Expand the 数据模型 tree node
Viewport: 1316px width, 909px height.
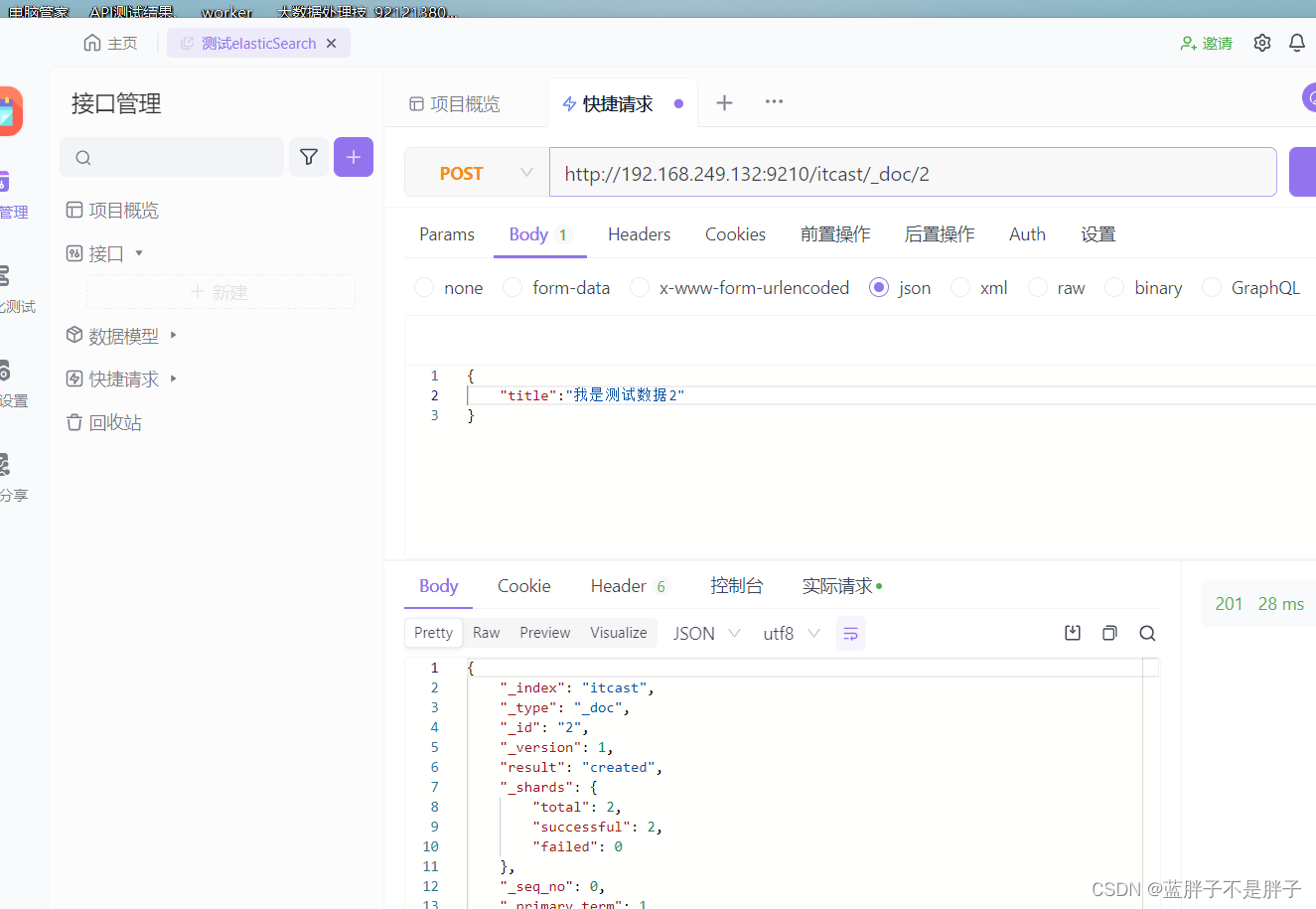tap(174, 336)
